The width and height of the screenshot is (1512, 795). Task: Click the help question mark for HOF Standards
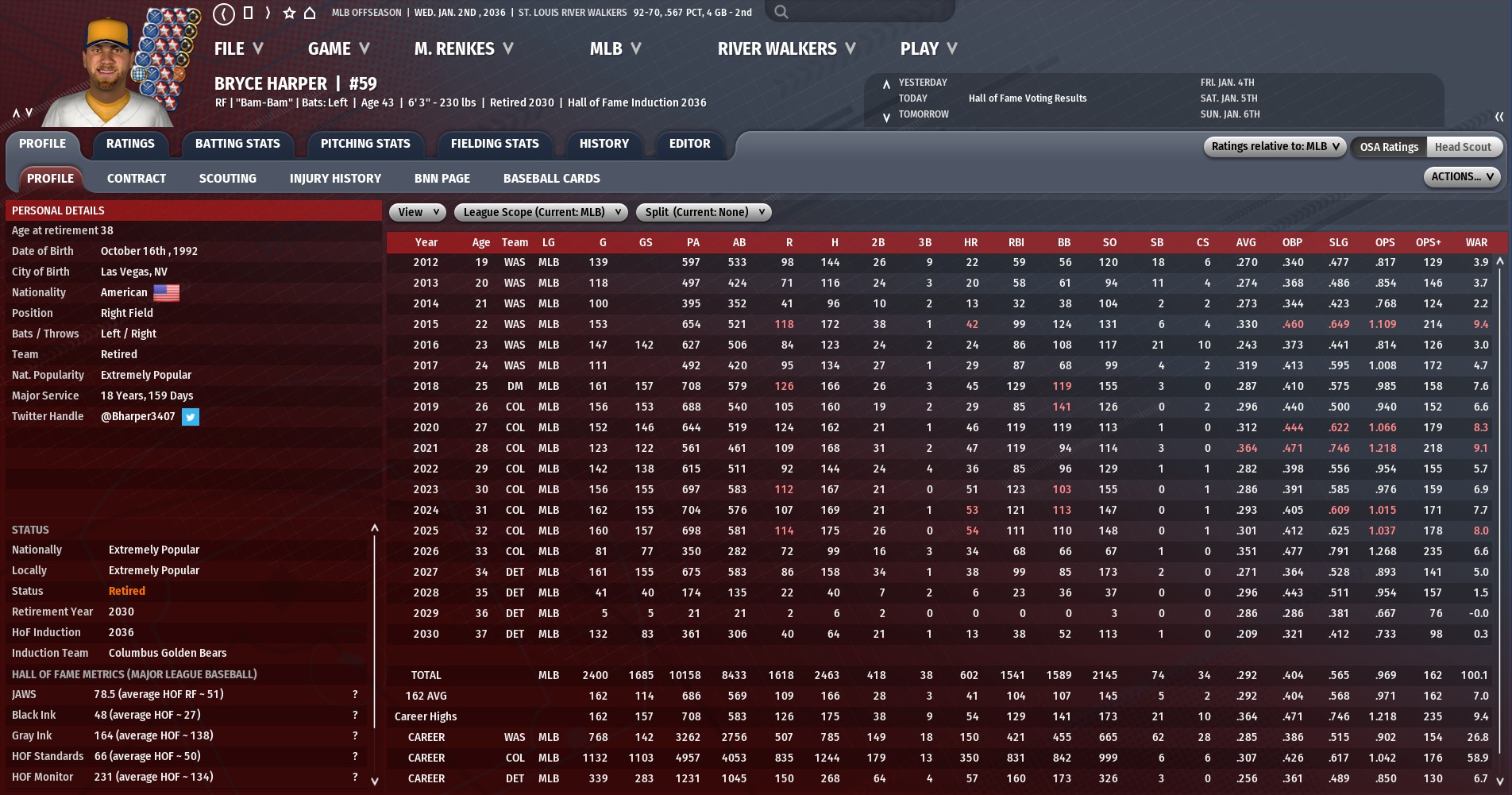tap(355, 757)
